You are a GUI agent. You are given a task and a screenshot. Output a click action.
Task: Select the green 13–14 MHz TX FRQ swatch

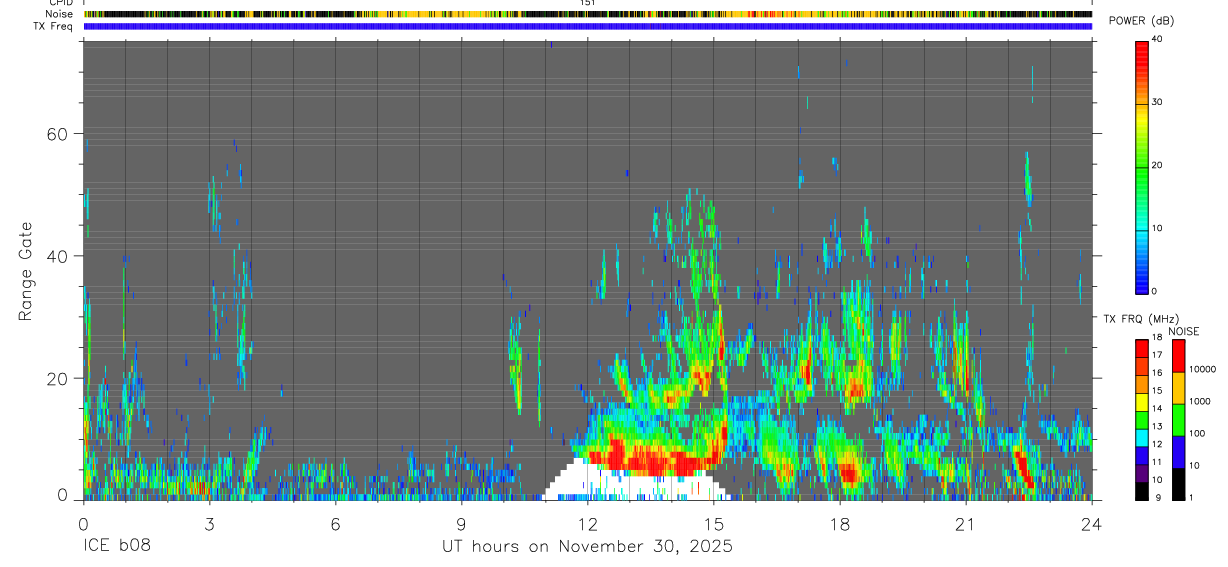1142,419
